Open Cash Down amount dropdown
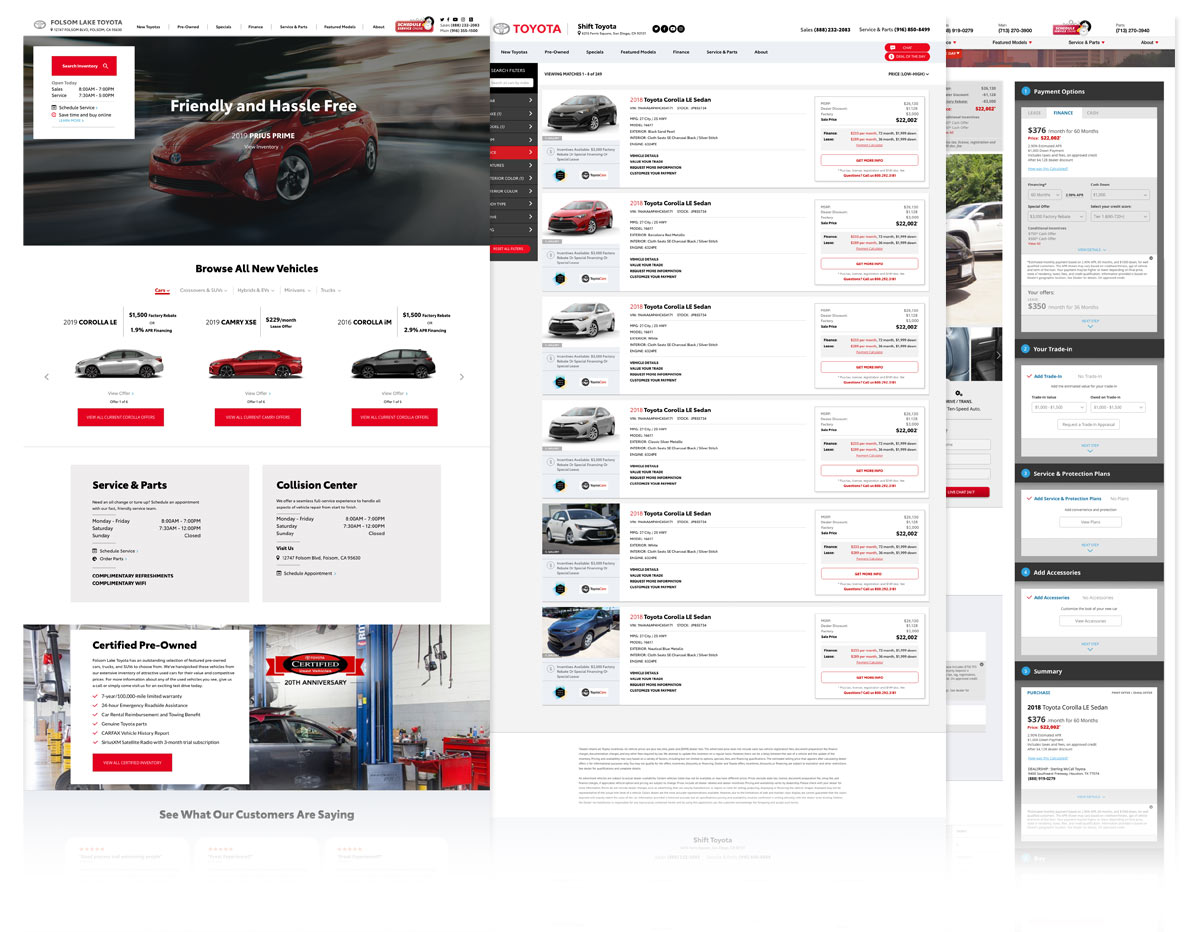Image resolution: width=1200 pixels, height=932 pixels. pos(1120,195)
